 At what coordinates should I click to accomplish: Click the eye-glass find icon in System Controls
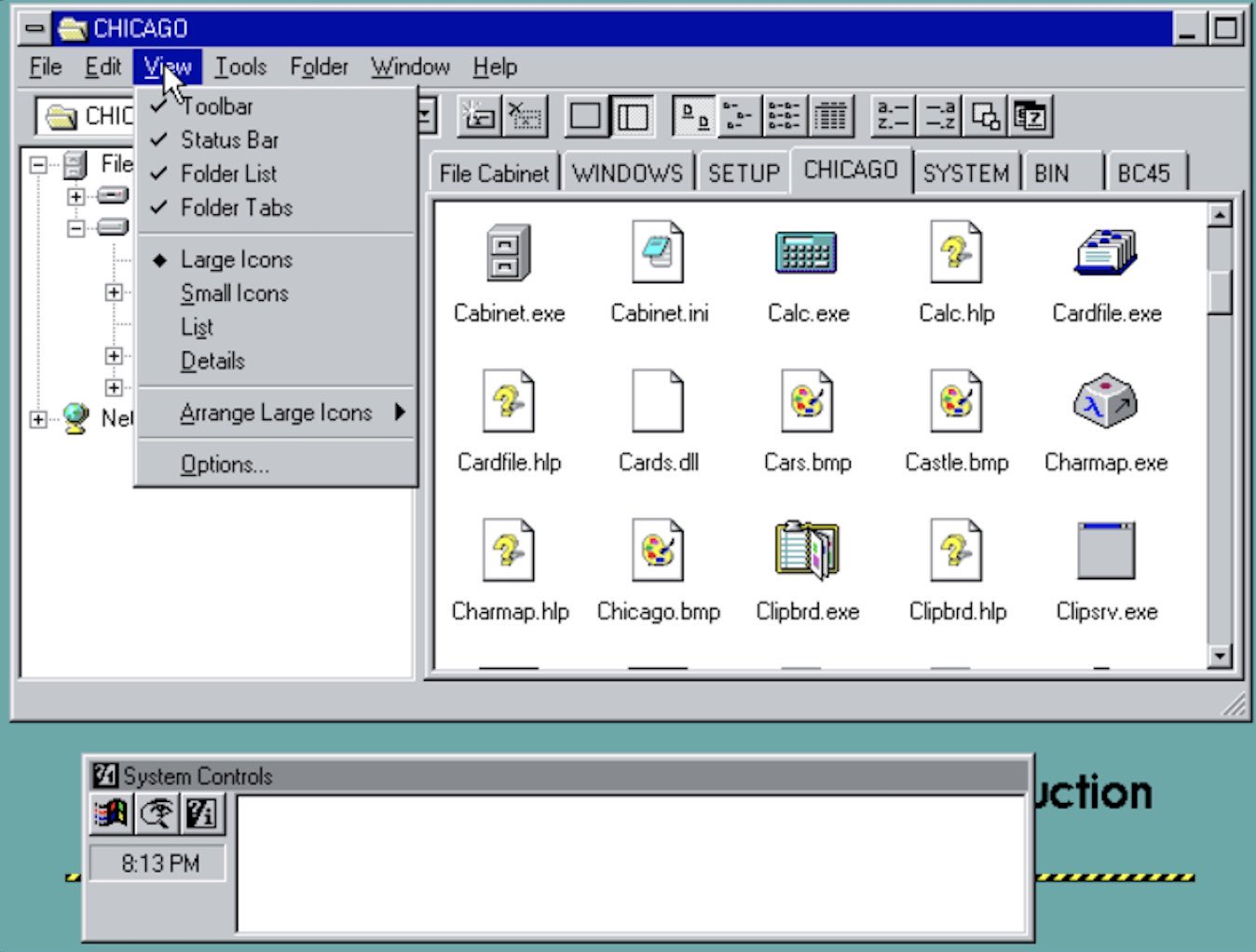tap(157, 811)
